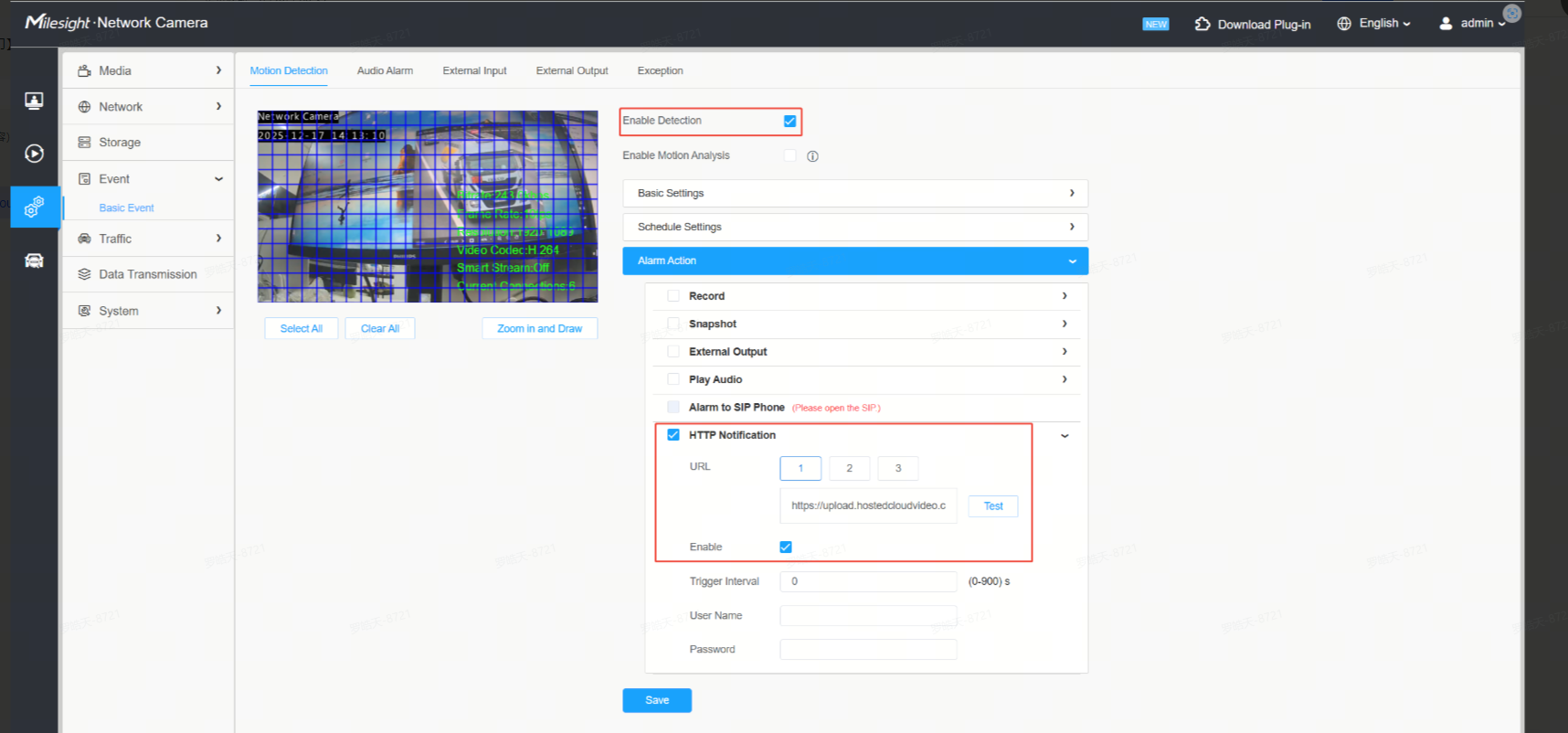
Task: Click the Network globe icon
Action: click(x=84, y=107)
